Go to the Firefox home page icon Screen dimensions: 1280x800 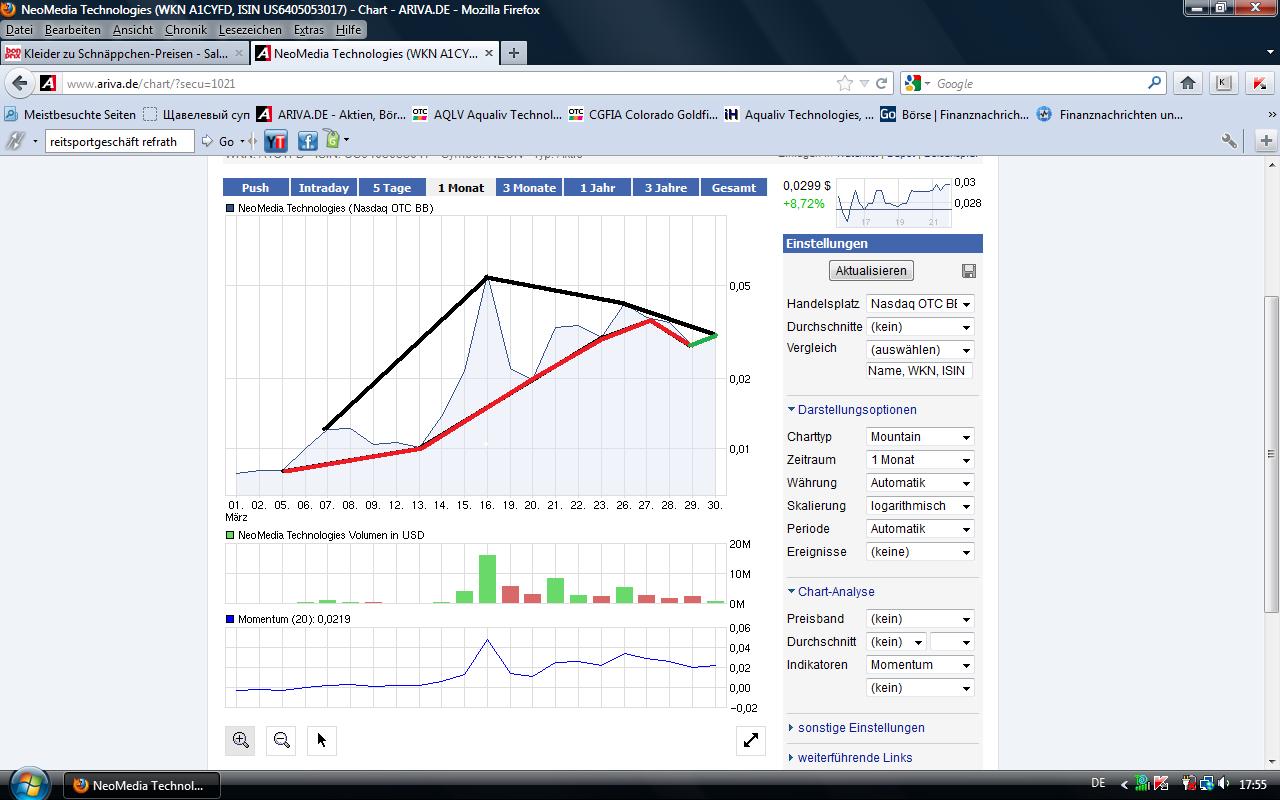[x=1188, y=84]
